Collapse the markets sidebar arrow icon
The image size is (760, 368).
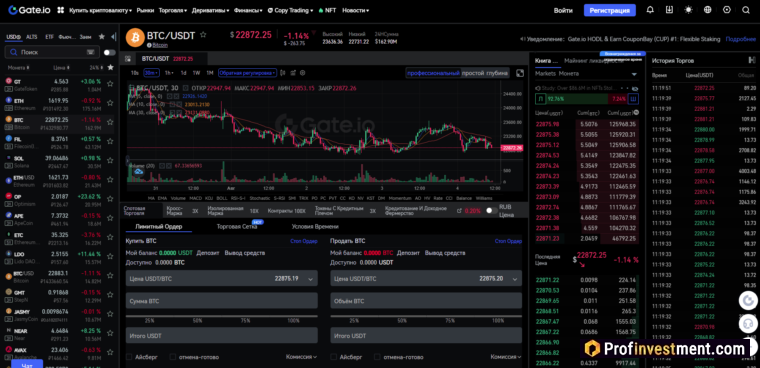113,37
